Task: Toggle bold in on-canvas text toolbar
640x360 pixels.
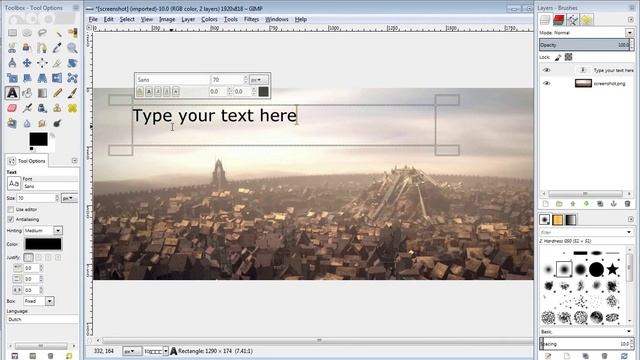Action: tap(149, 91)
